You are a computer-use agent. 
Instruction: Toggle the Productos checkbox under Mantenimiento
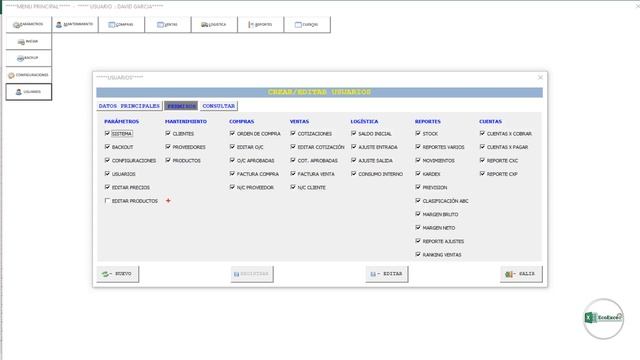168,160
